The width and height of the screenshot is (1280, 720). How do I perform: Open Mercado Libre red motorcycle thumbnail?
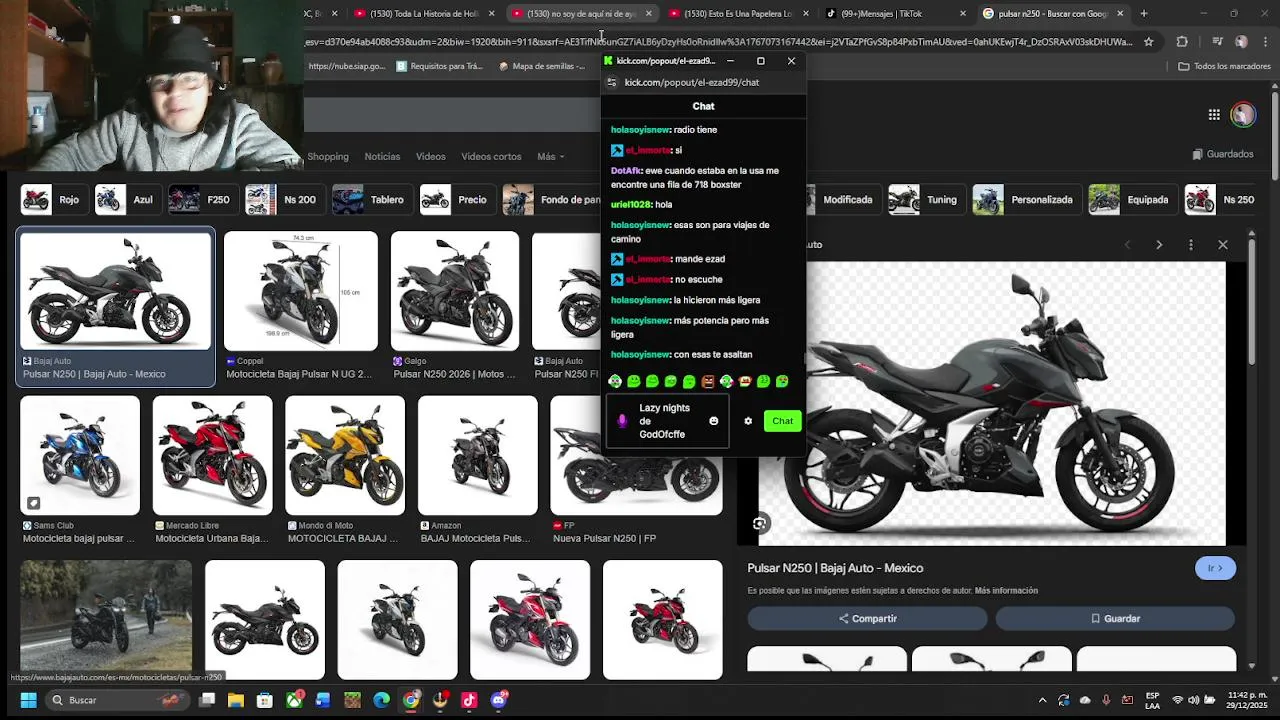pos(212,456)
